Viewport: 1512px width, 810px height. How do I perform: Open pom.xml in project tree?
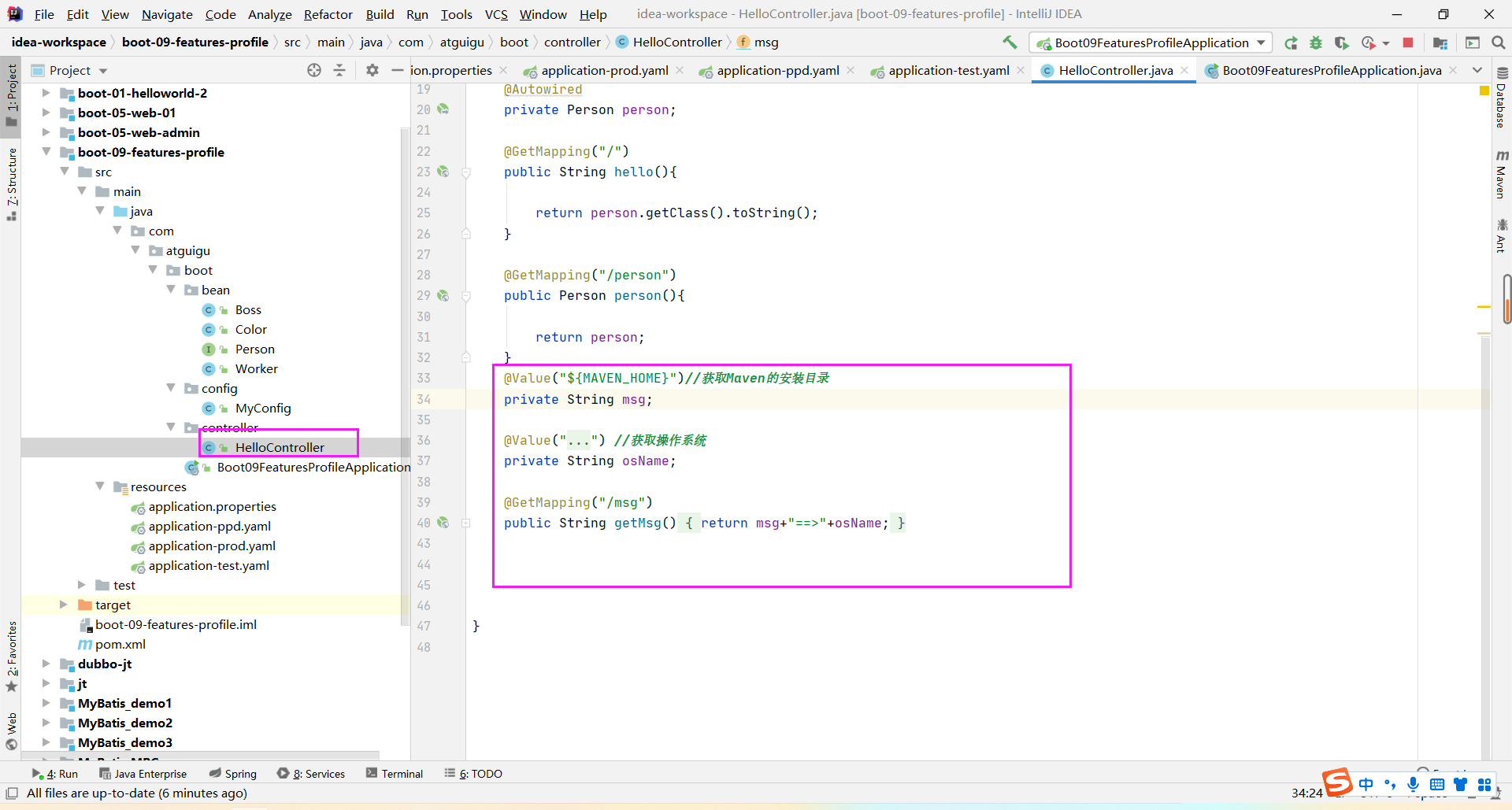120,644
